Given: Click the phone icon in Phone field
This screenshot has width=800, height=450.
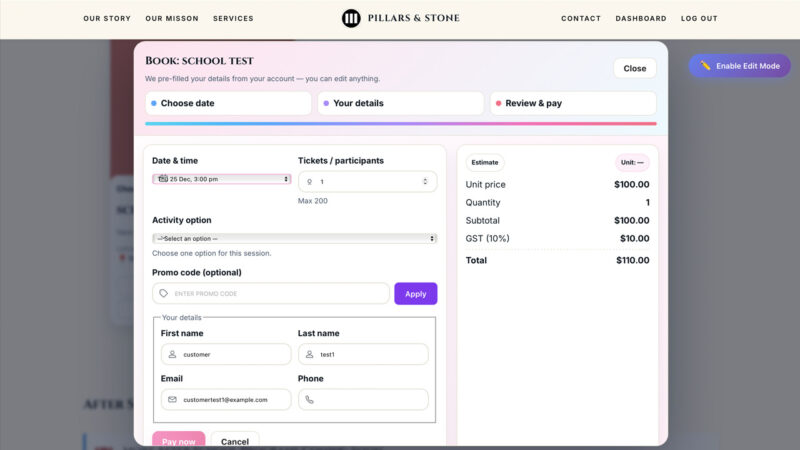Looking at the screenshot, I should 309,399.
